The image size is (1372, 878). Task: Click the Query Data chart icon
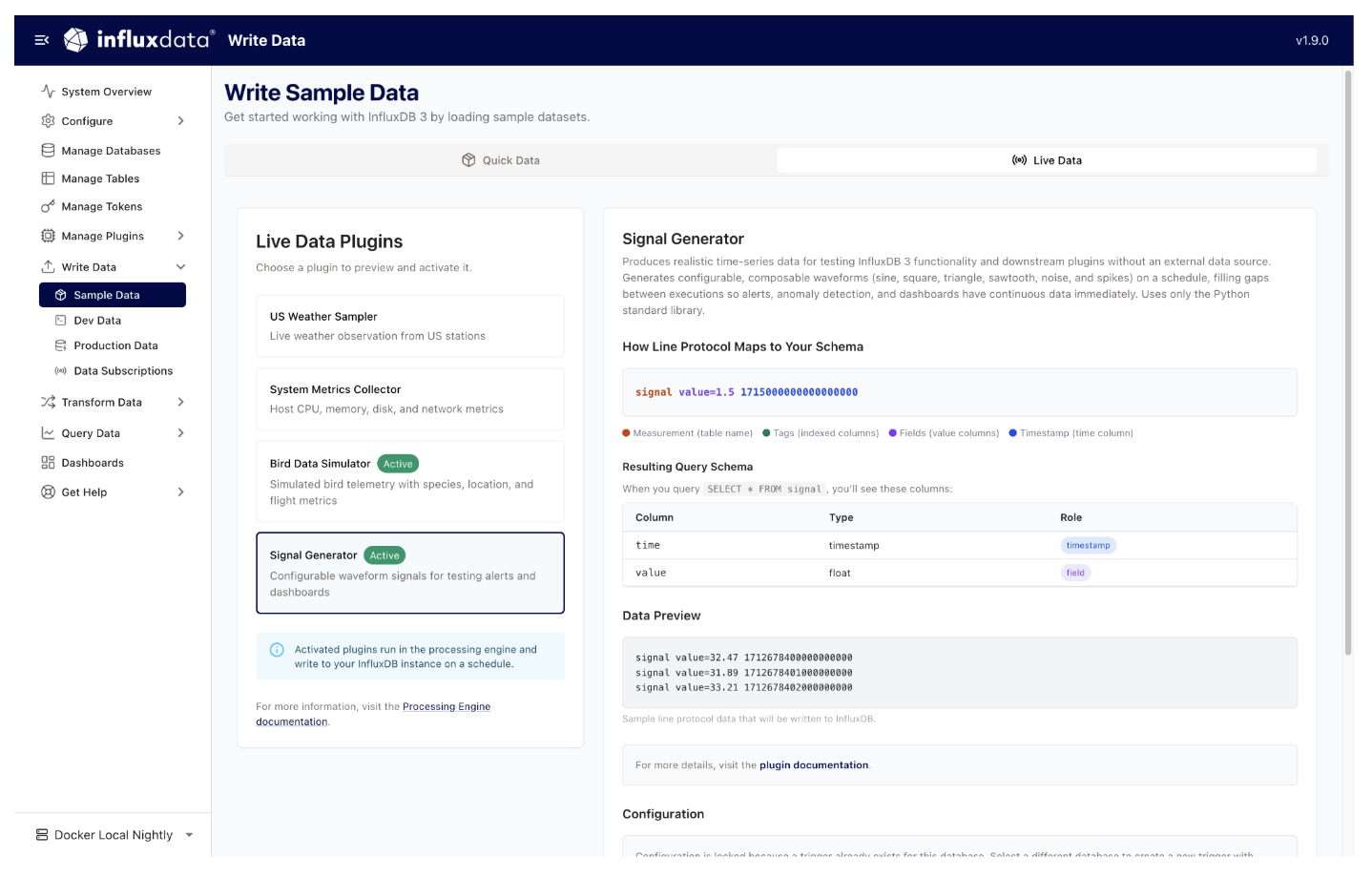(48, 433)
